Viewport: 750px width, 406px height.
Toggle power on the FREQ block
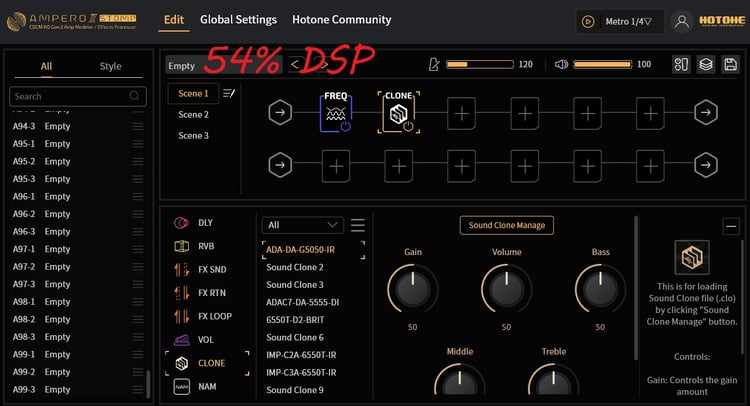[x=345, y=126]
